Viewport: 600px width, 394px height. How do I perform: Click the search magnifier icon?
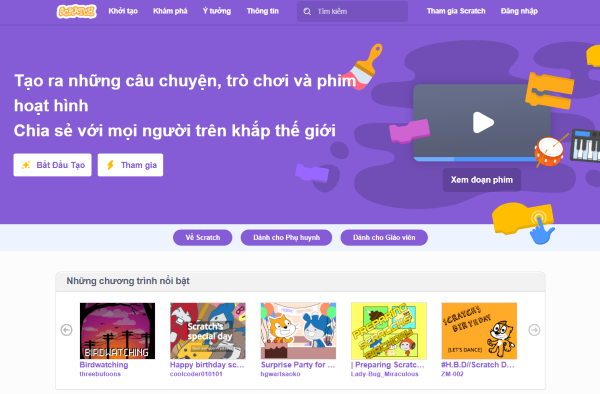(307, 11)
